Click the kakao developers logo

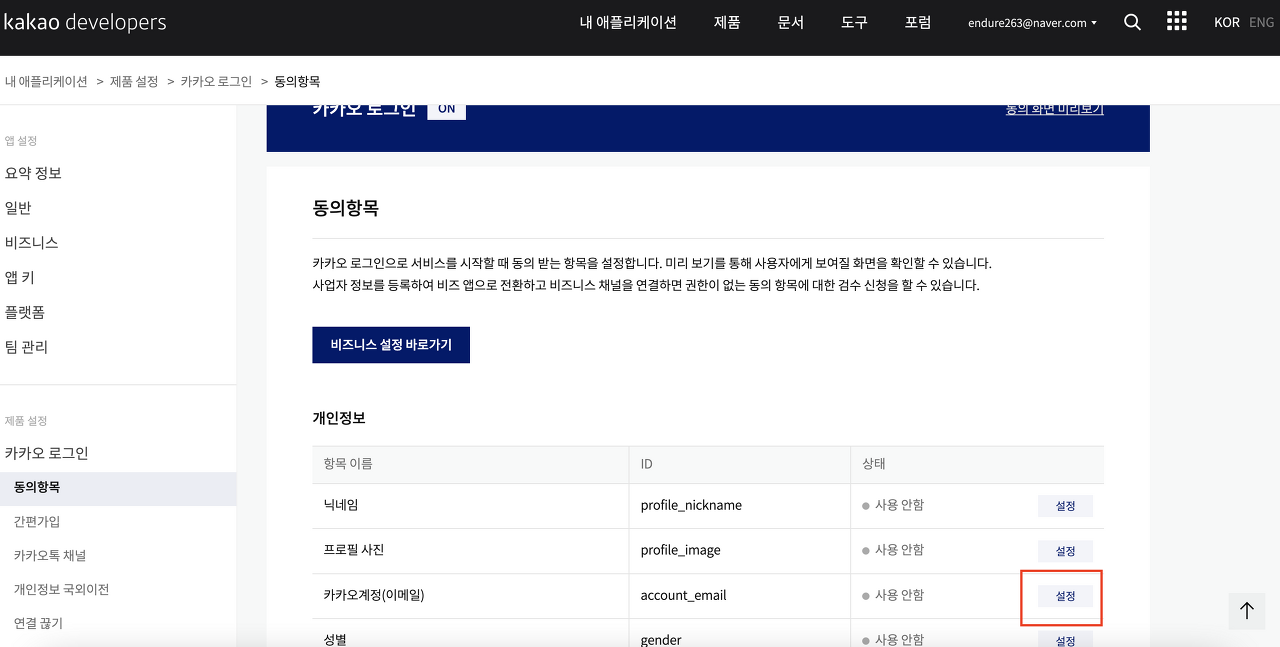click(85, 22)
